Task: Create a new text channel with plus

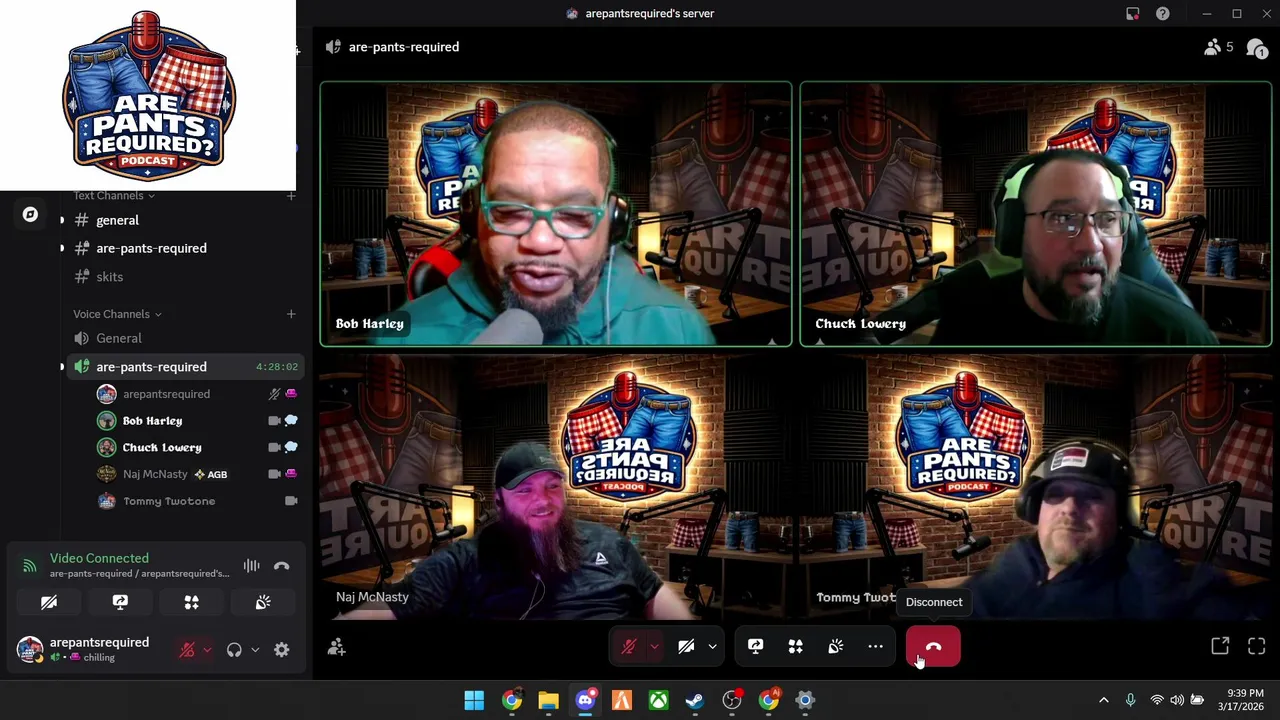Action: click(291, 196)
